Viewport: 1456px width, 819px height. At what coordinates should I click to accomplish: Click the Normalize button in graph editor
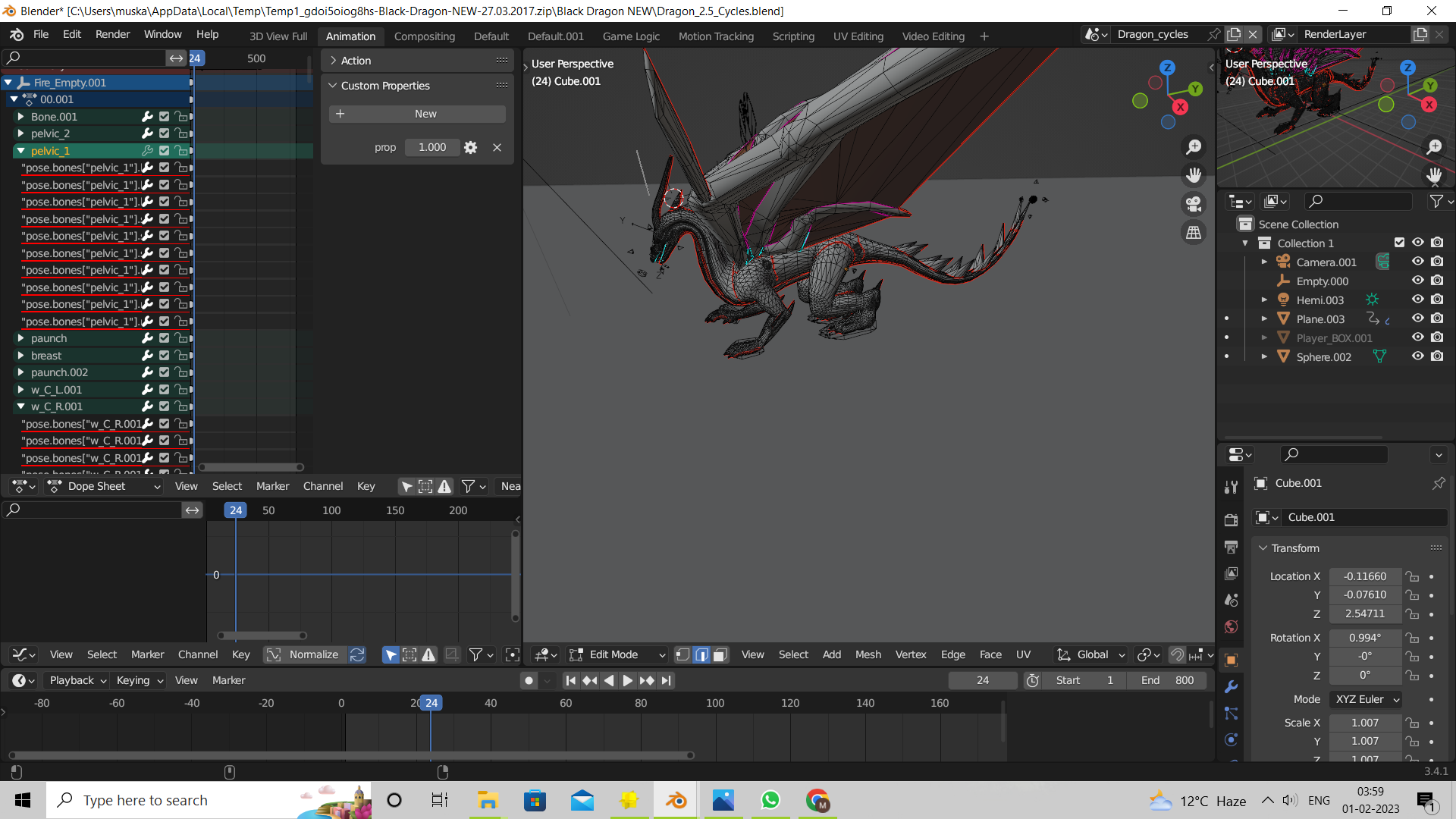click(313, 655)
